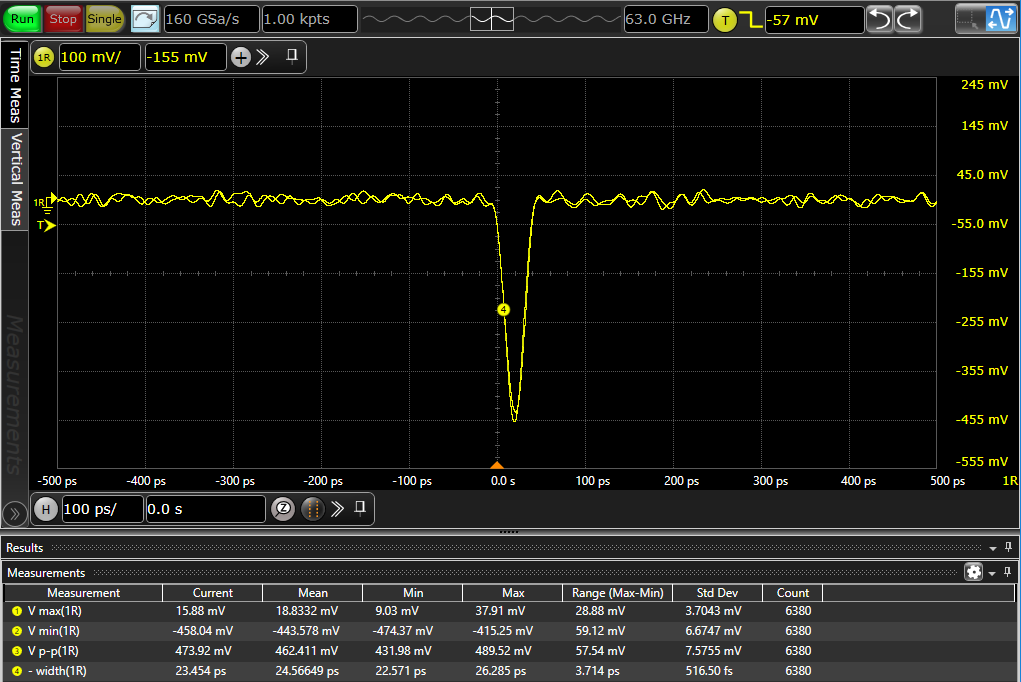
Task: Click the yellow trigger T icon
Action: tap(724, 19)
